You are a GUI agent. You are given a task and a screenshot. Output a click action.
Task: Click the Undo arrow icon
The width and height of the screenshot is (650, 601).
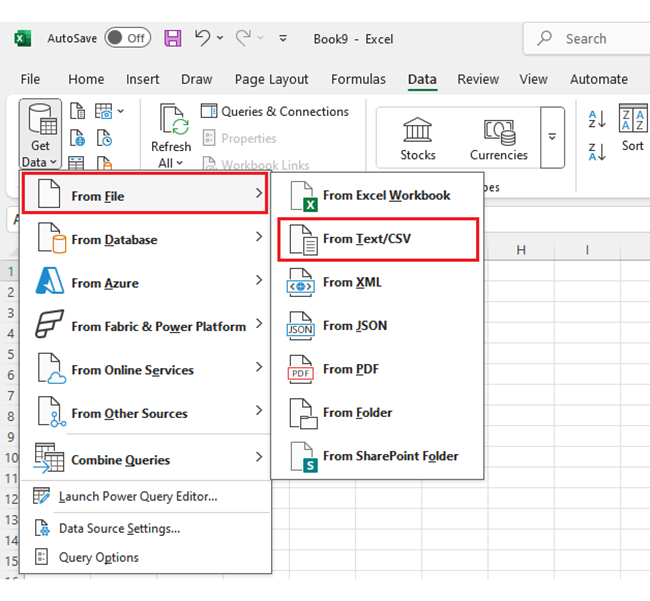[x=202, y=38]
